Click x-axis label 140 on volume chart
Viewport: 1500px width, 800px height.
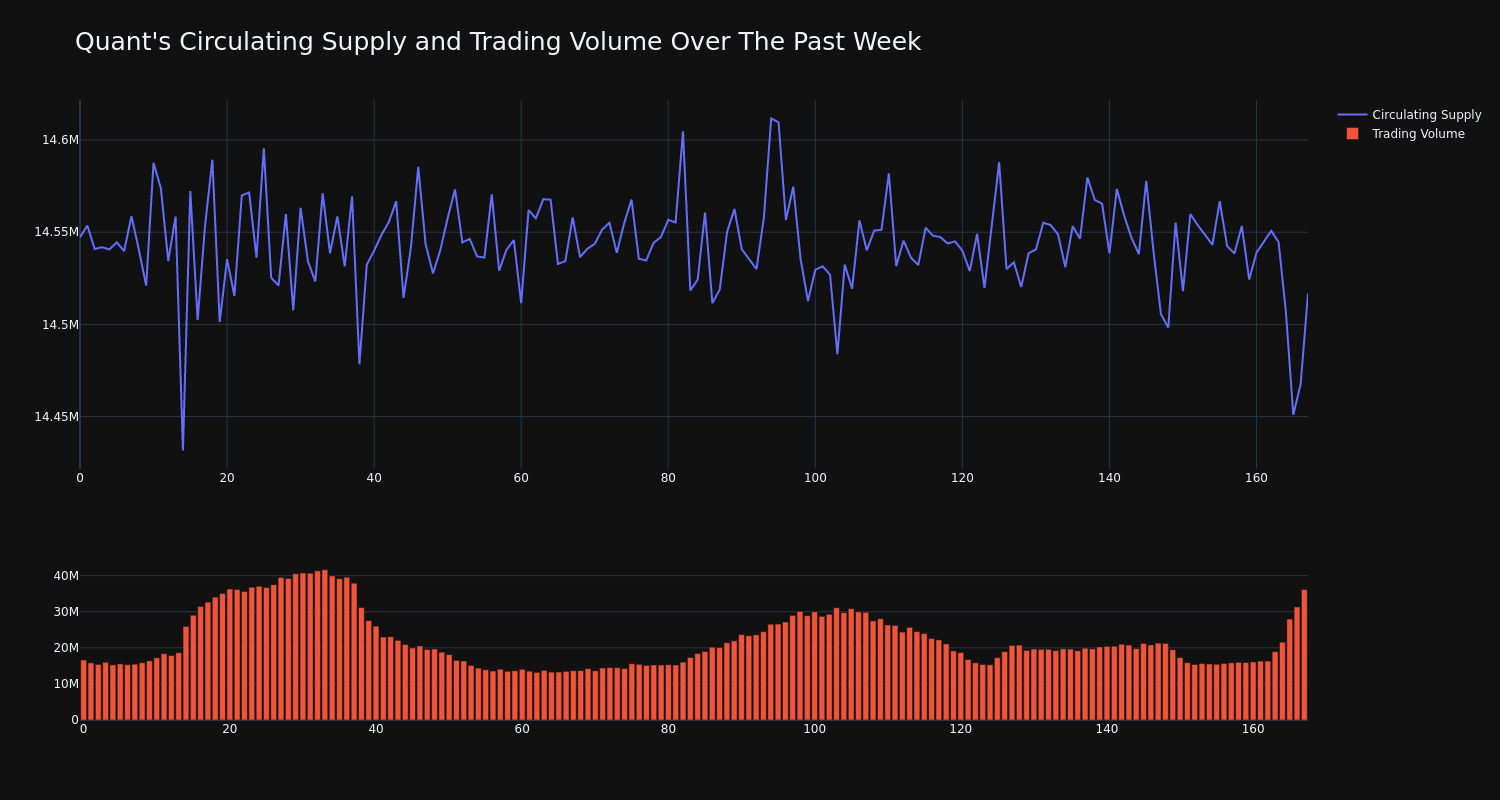[1107, 729]
